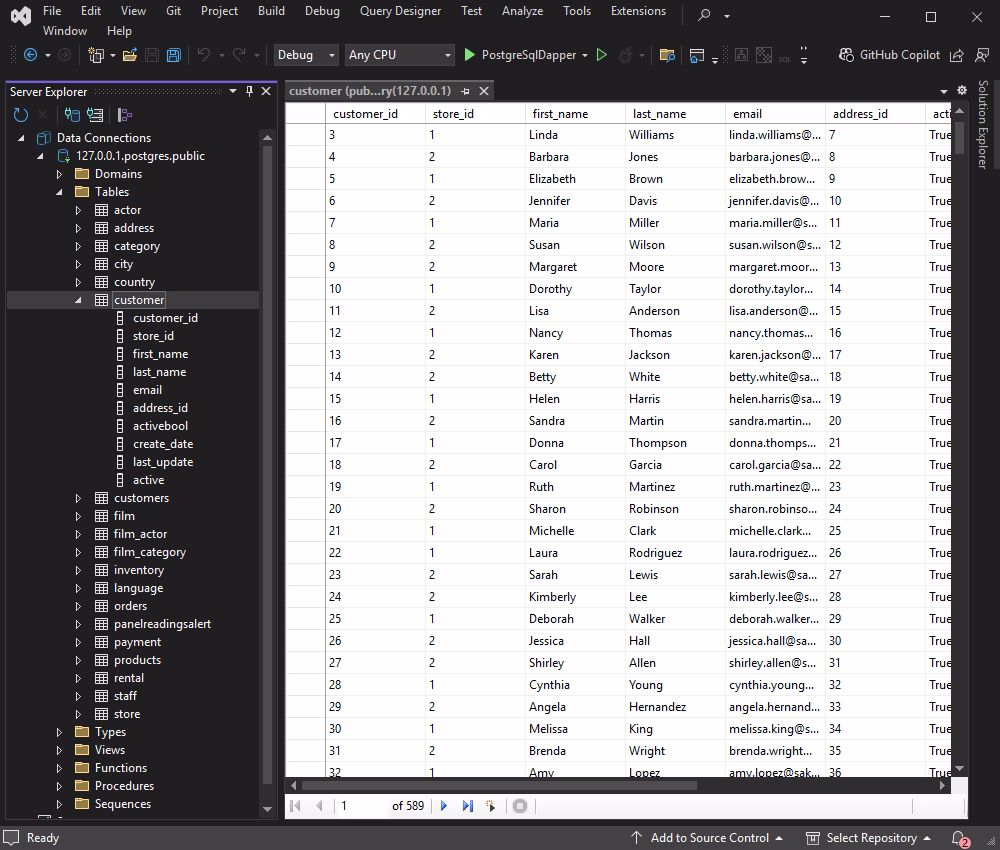Screen dimensions: 1000x850
Task: Add a new row using the navigator plus icon
Action: click(492, 805)
